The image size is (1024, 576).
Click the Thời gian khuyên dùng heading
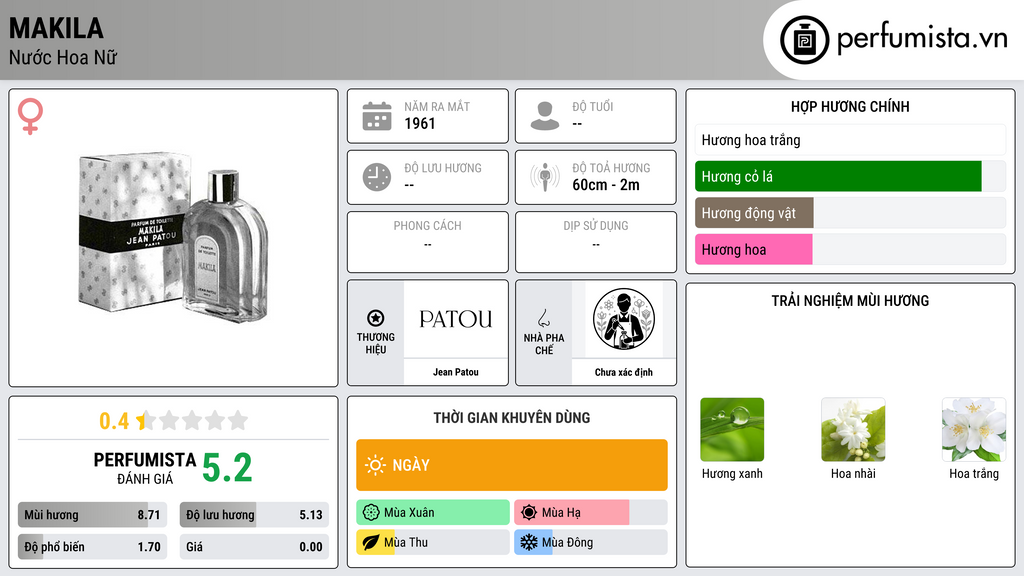pyautogui.click(x=511, y=418)
